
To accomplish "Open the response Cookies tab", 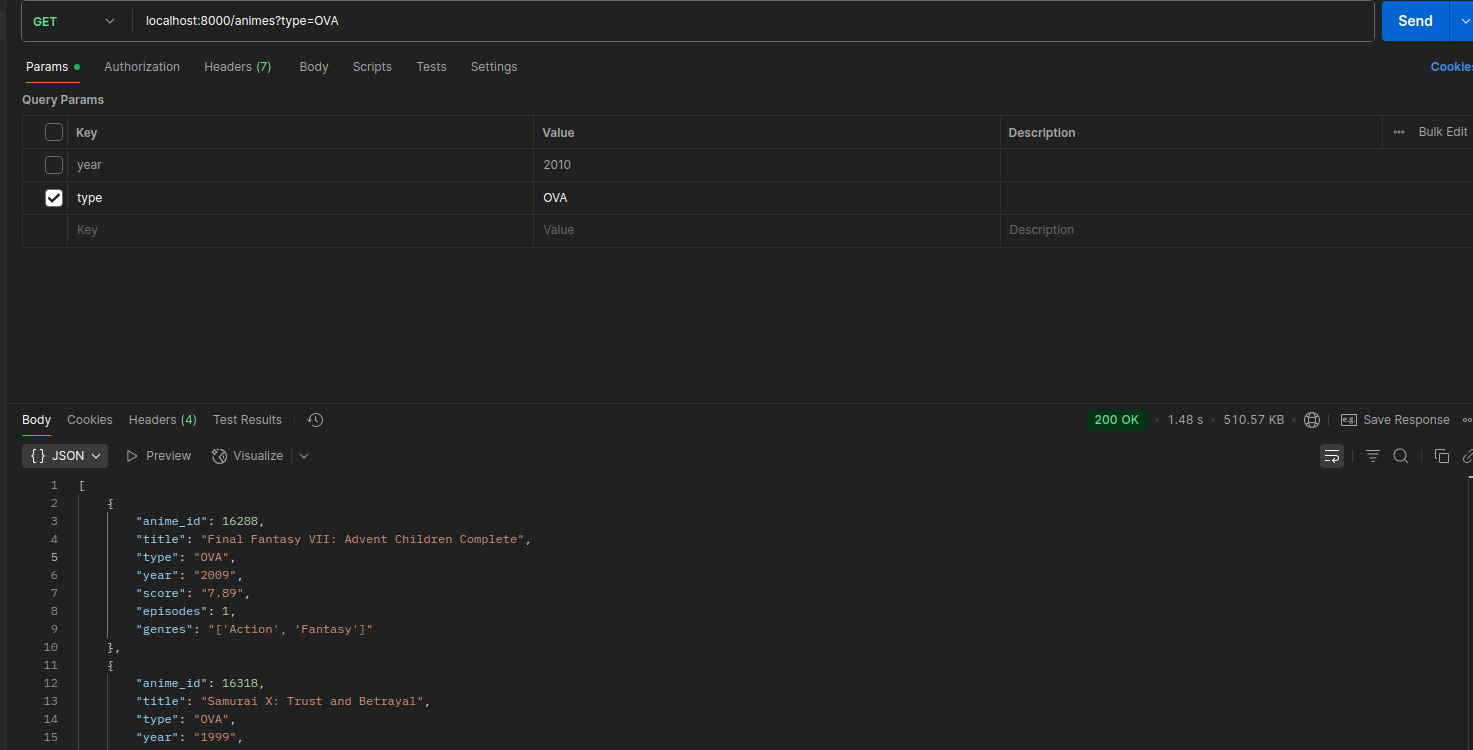I will click(x=90, y=420).
